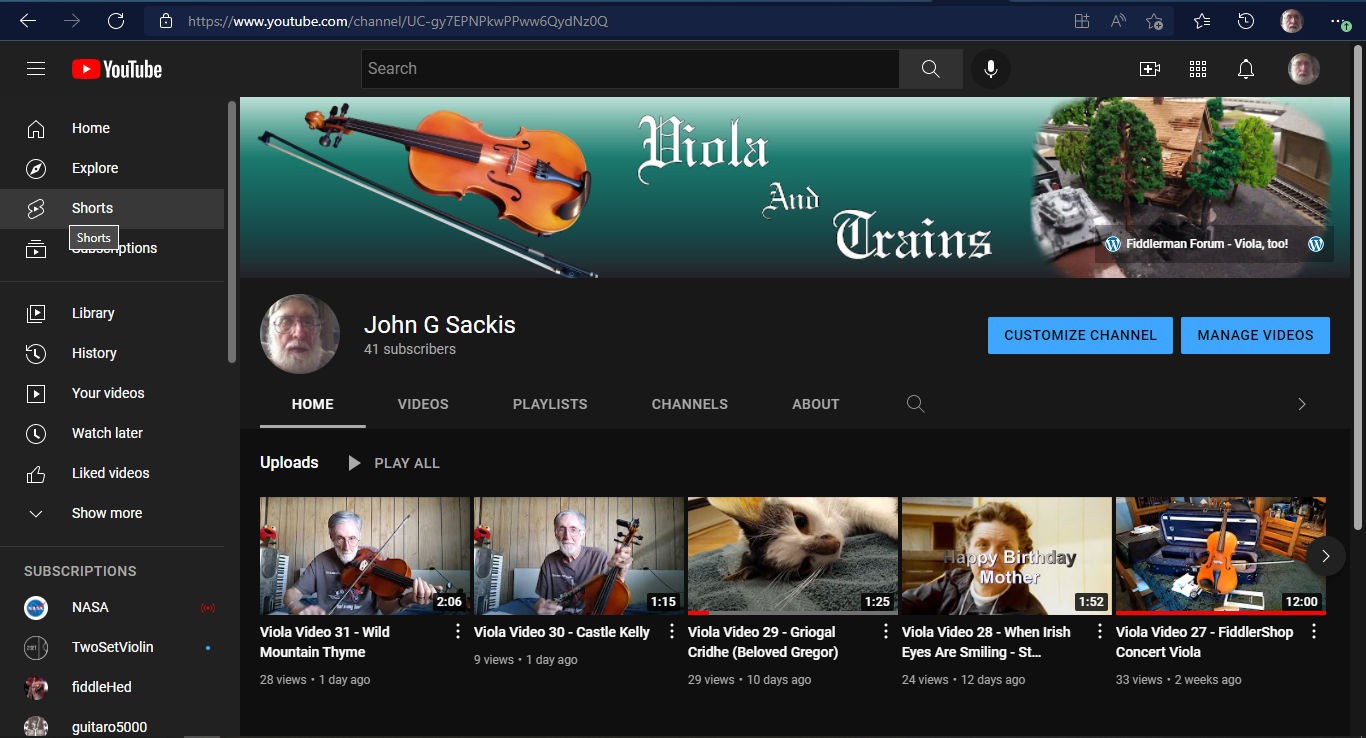Select the channel Home tab
Screen dimensions: 1366x738
click(313, 404)
